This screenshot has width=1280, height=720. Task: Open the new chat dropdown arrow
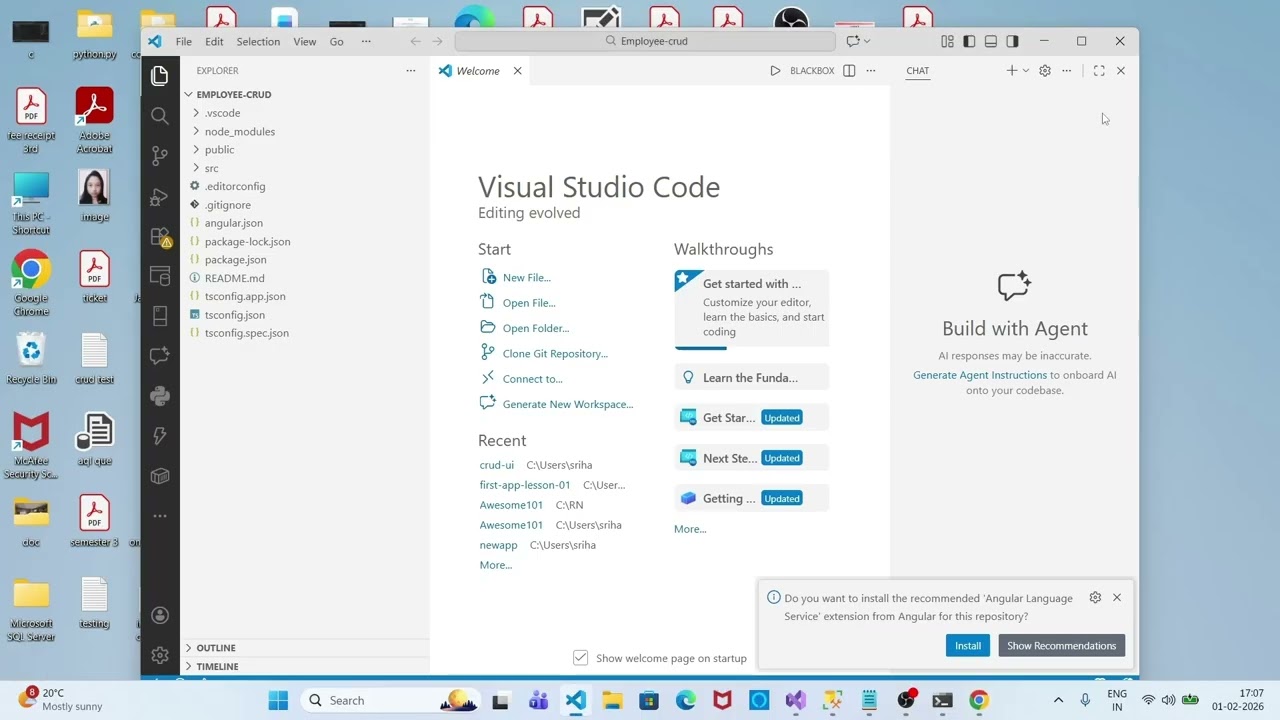point(1026,71)
